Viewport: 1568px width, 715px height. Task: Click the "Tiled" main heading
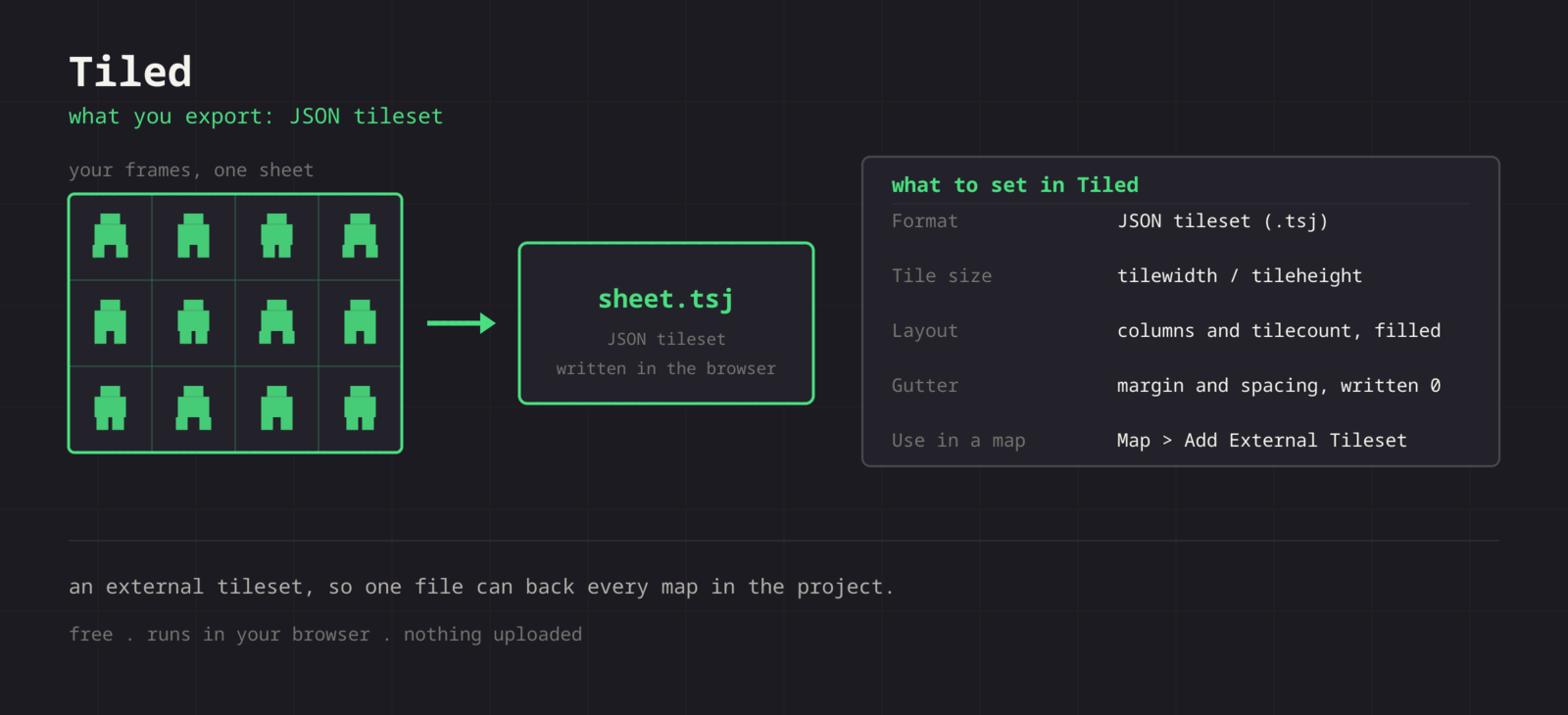click(x=130, y=71)
